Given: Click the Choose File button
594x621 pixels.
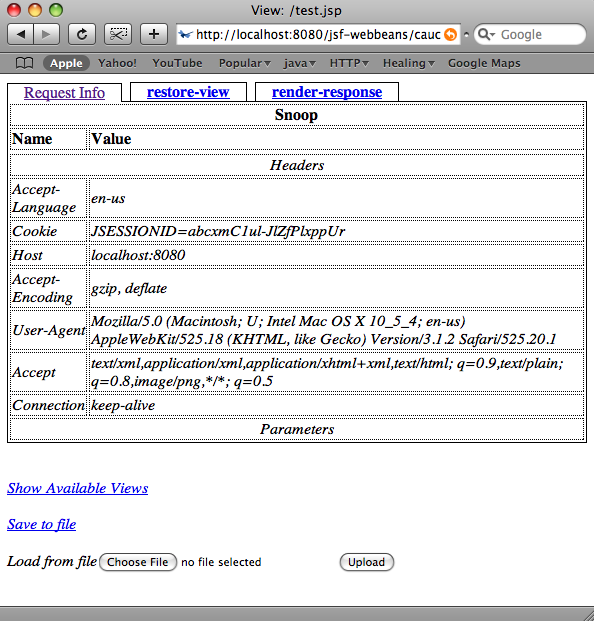Looking at the screenshot, I should coord(138,562).
